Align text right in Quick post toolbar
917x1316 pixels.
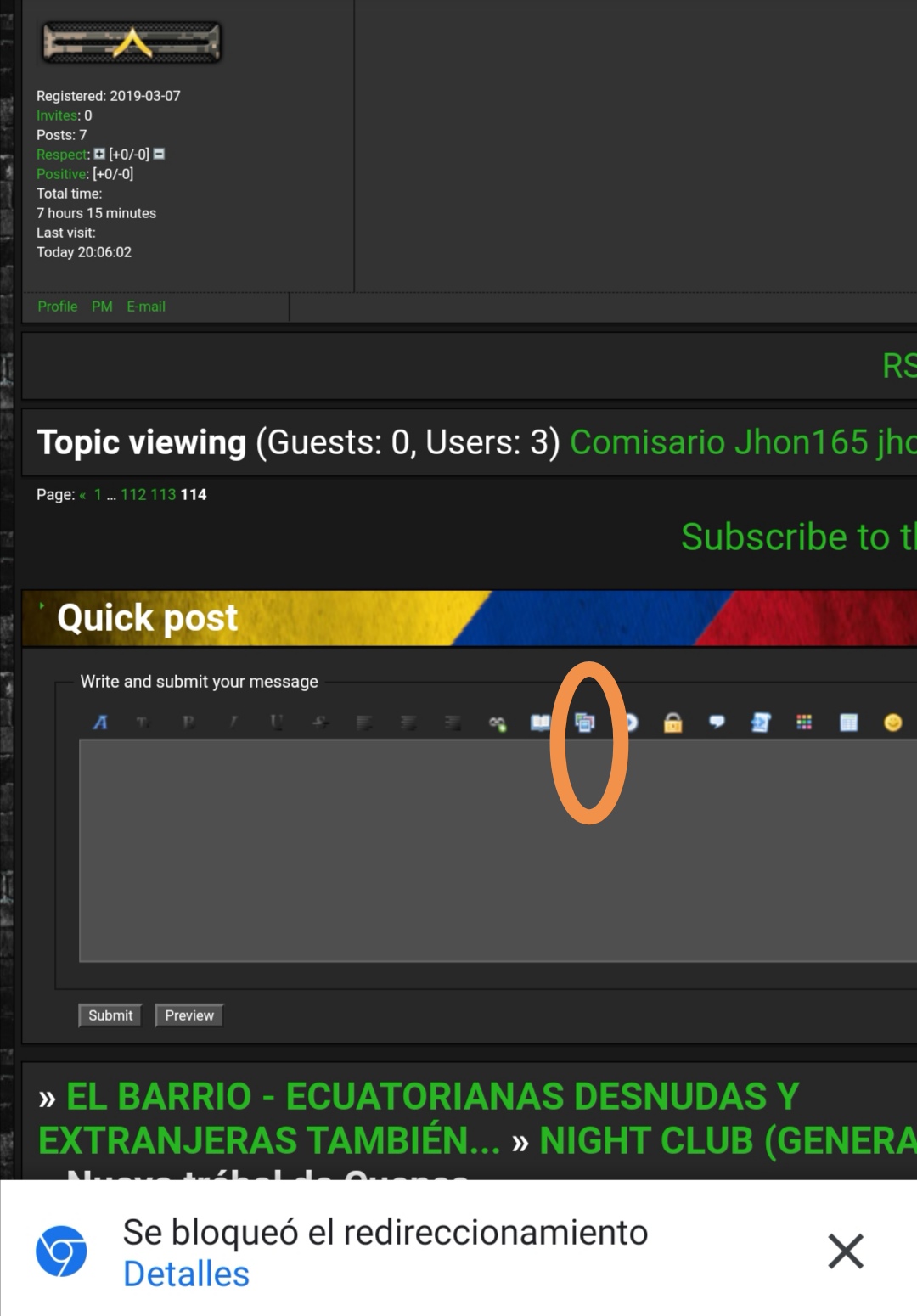[x=453, y=723]
